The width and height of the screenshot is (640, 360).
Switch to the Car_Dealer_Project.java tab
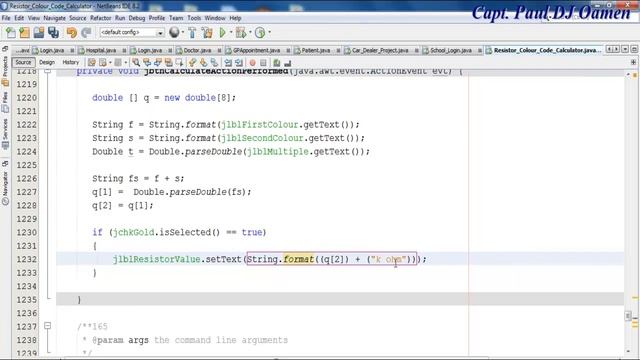pyautogui.click(x=380, y=50)
